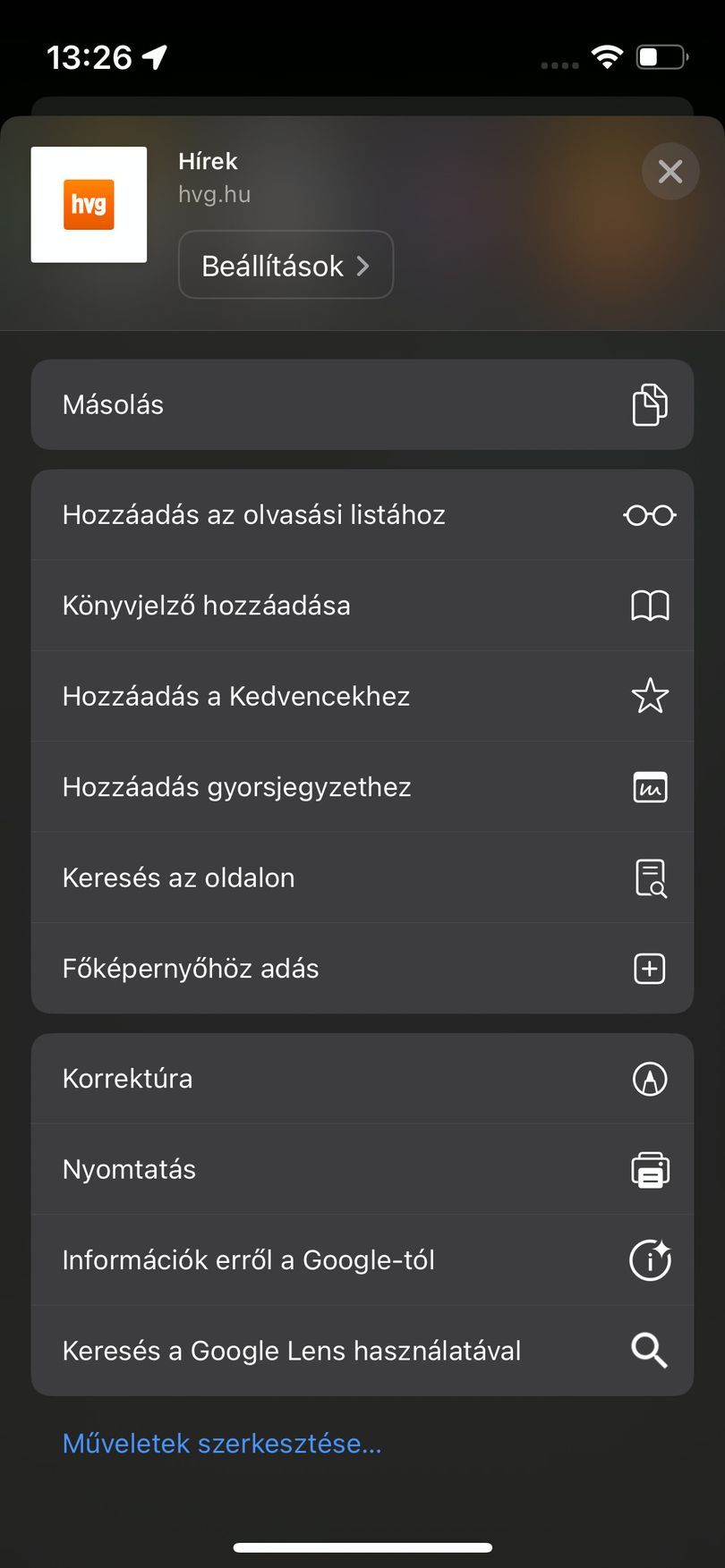Select Keresés az oldalon
Image resolution: width=725 pixels, height=1568 pixels.
362,877
